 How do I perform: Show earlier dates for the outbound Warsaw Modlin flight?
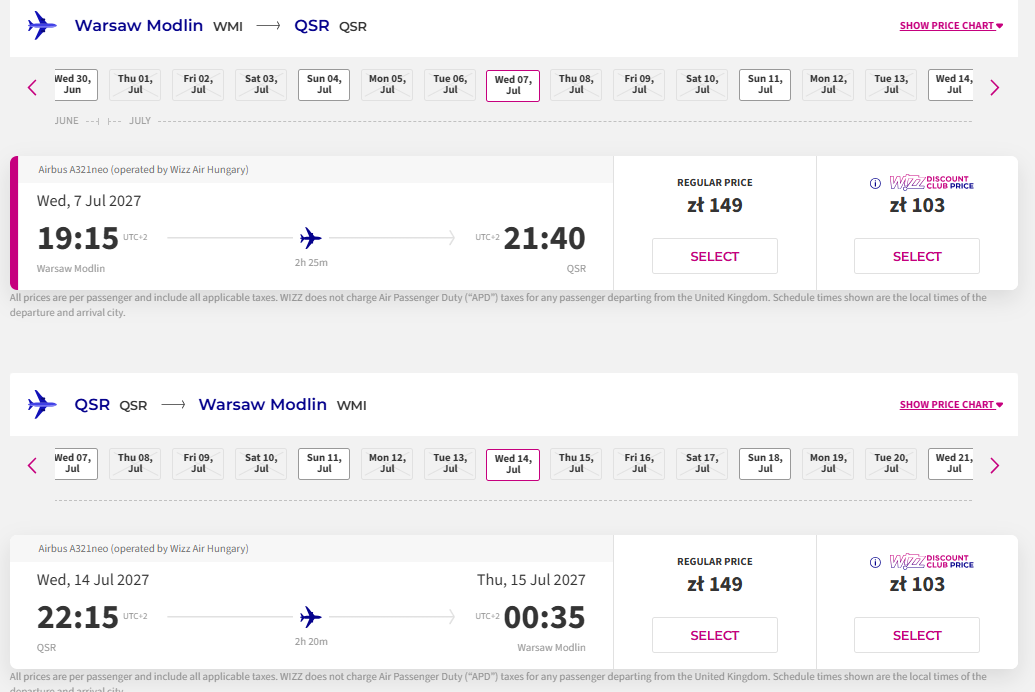click(x=32, y=87)
